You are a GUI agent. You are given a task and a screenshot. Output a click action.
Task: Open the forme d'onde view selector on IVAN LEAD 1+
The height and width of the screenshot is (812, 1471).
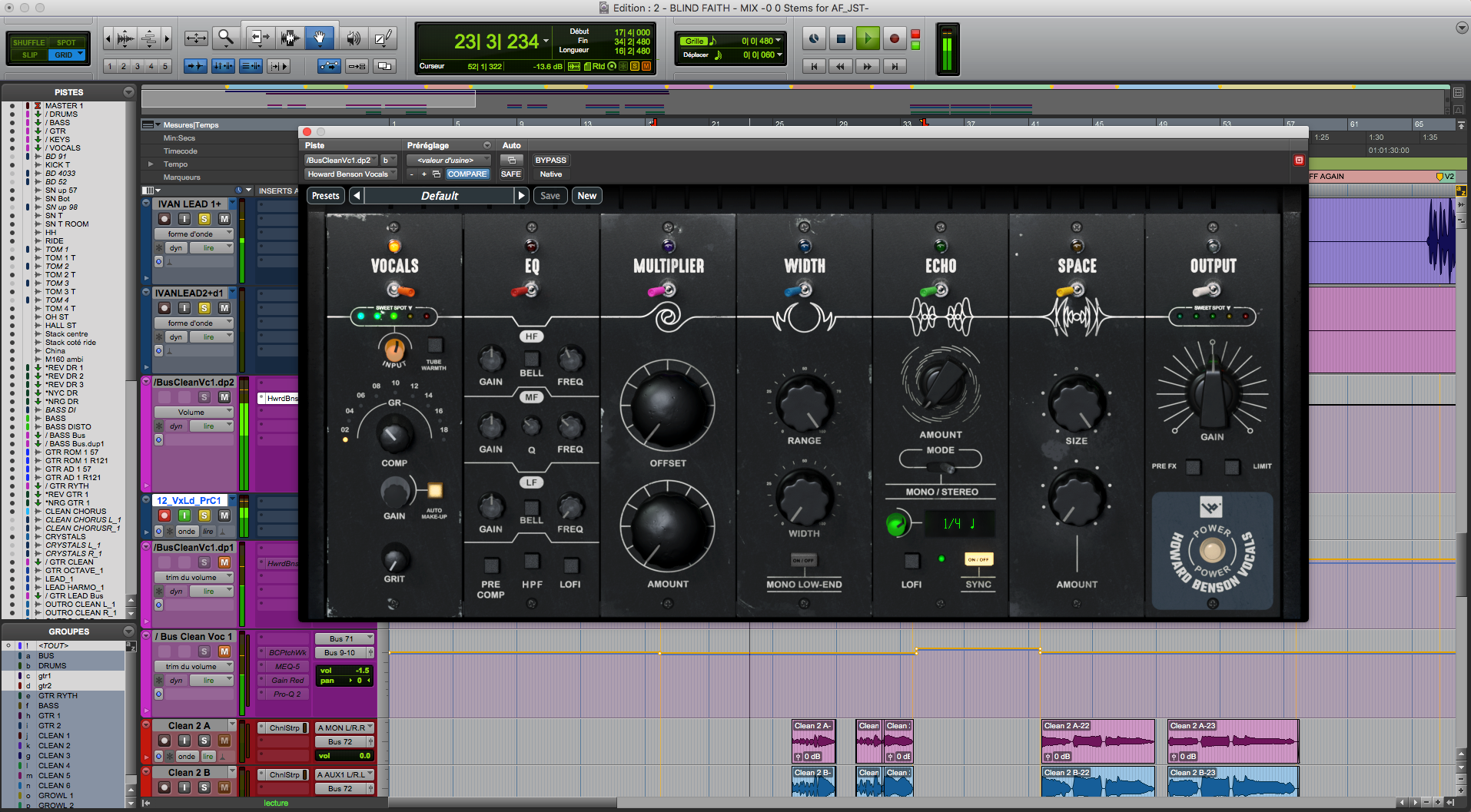click(193, 233)
